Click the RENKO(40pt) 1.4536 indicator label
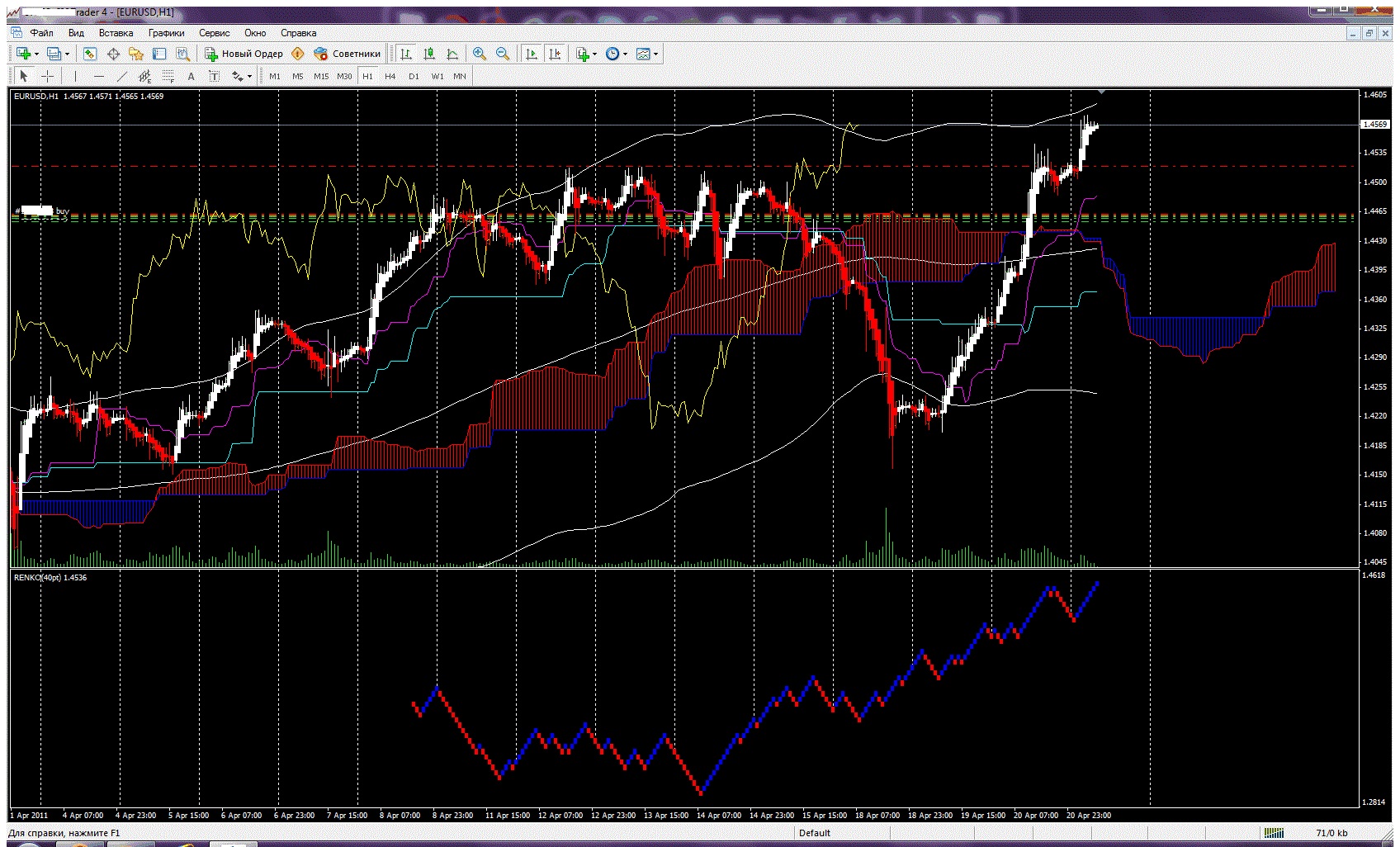The width and height of the screenshot is (1400, 847). [50, 577]
